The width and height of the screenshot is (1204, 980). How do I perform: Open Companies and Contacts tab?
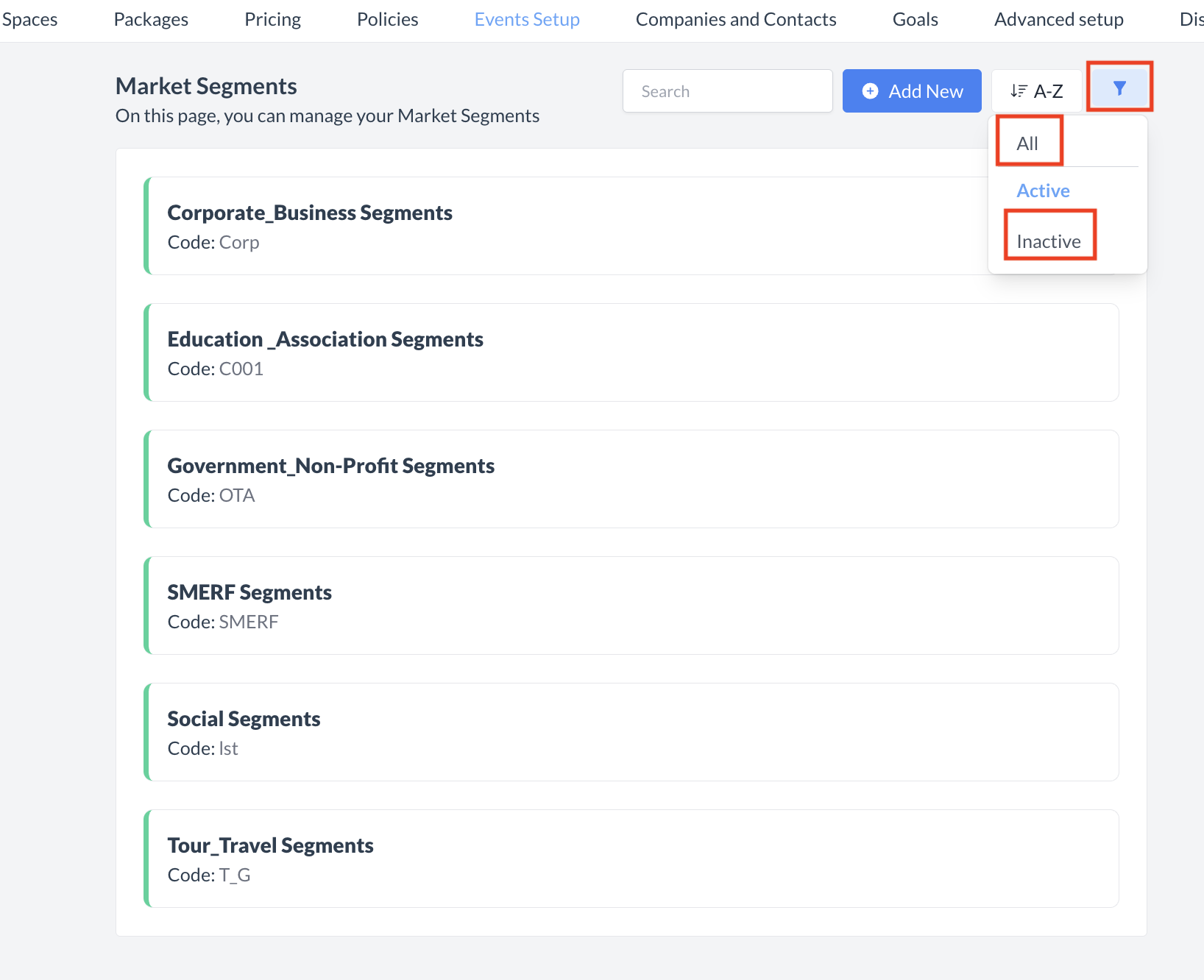pyautogui.click(x=736, y=20)
